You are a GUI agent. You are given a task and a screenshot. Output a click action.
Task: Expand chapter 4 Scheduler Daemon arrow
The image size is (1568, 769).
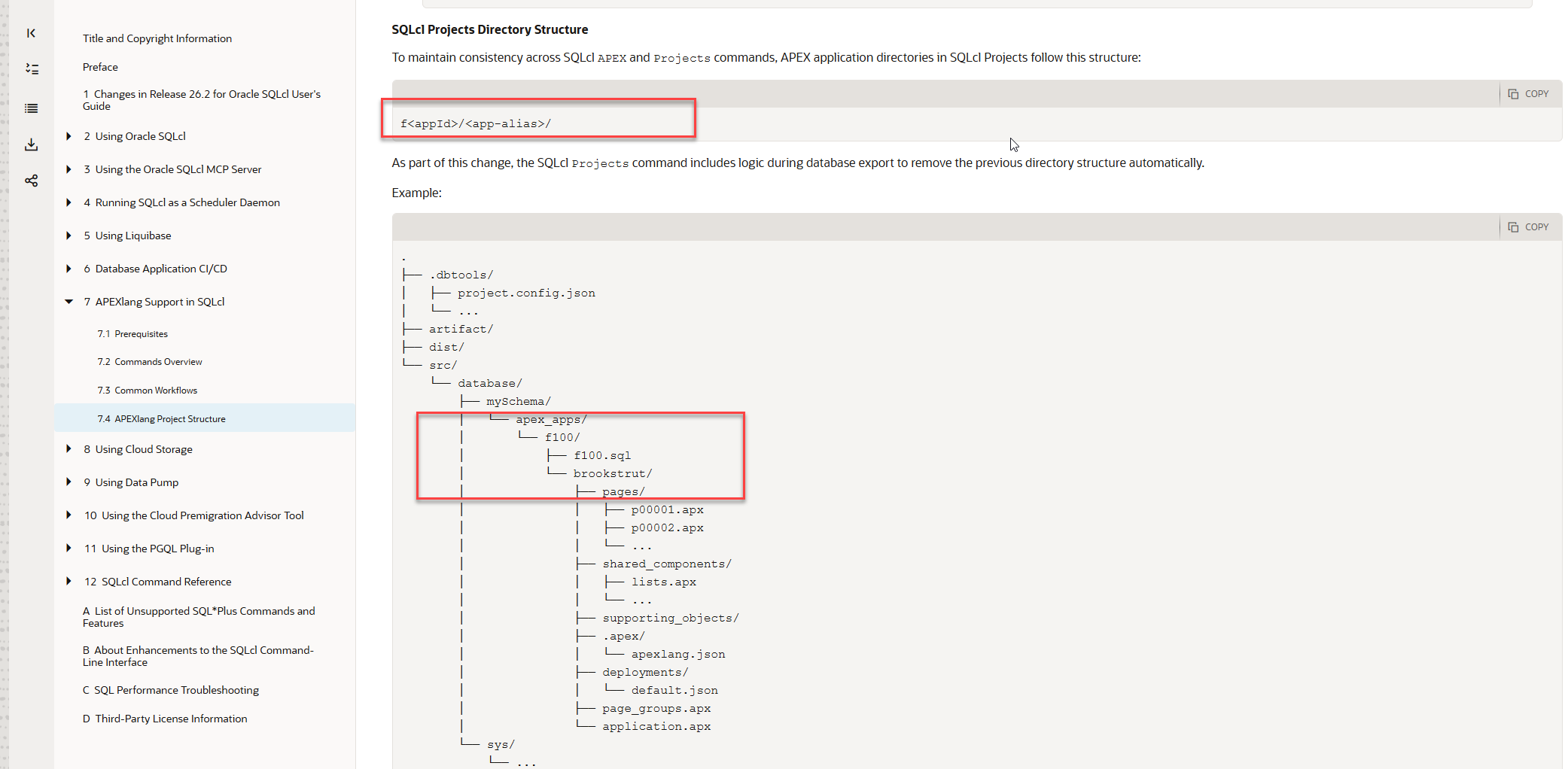(x=69, y=202)
